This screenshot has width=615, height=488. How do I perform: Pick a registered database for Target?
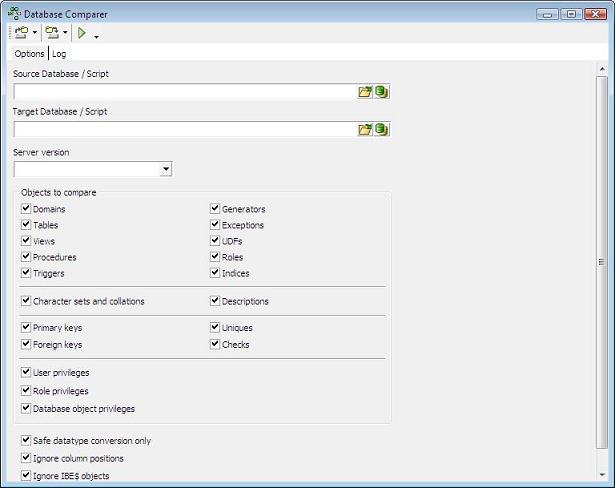[x=381, y=129]
